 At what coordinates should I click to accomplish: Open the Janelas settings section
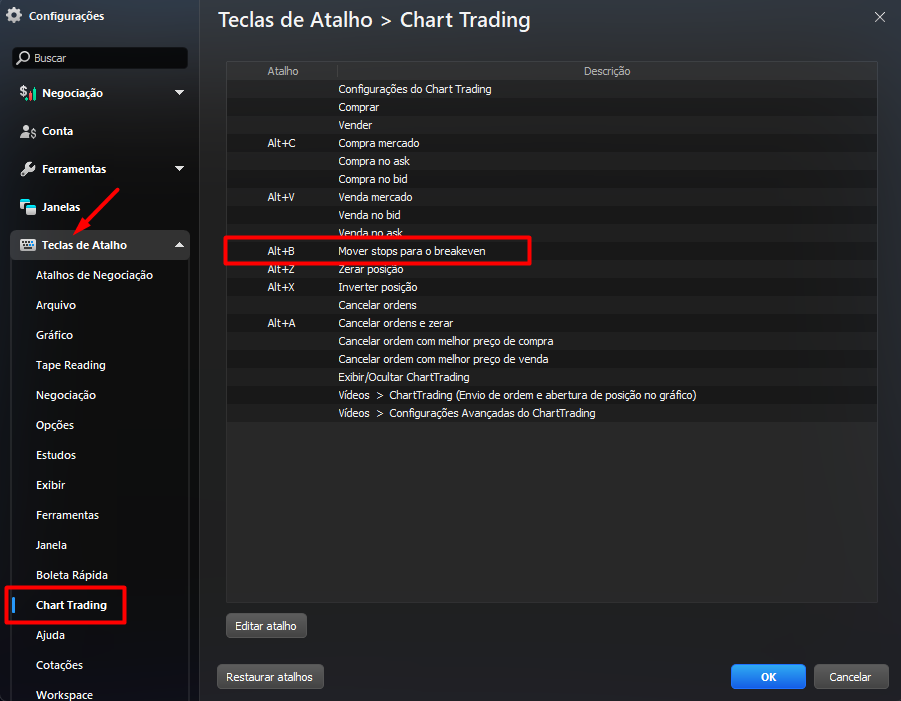coord(100,207)
